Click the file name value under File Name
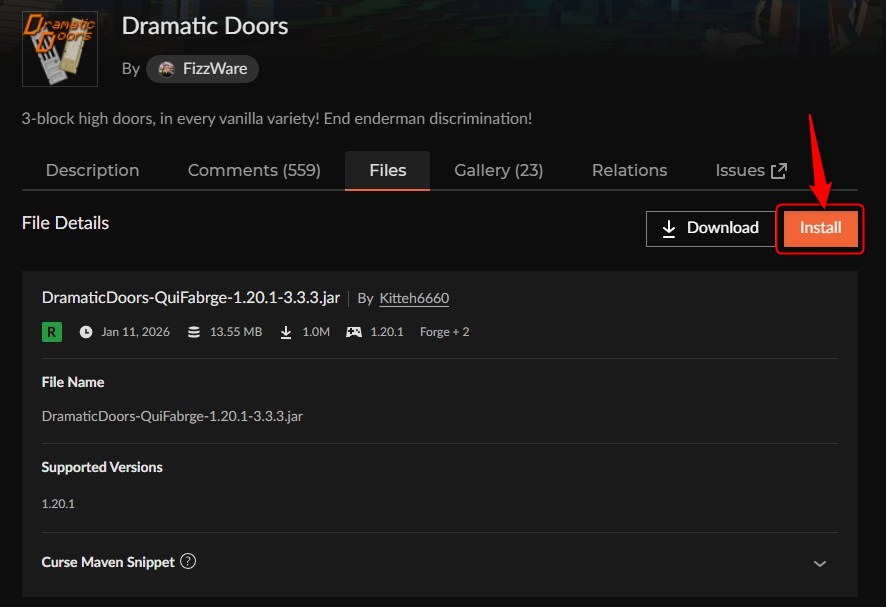This screenshot has width=886, height=607. point(172,417)
